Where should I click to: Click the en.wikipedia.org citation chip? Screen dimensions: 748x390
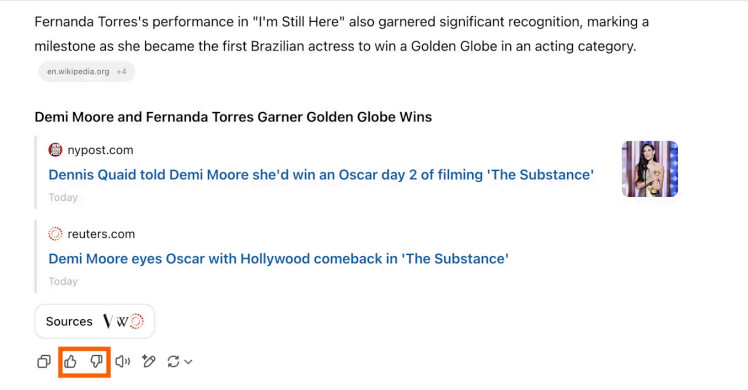pos(78,72)
